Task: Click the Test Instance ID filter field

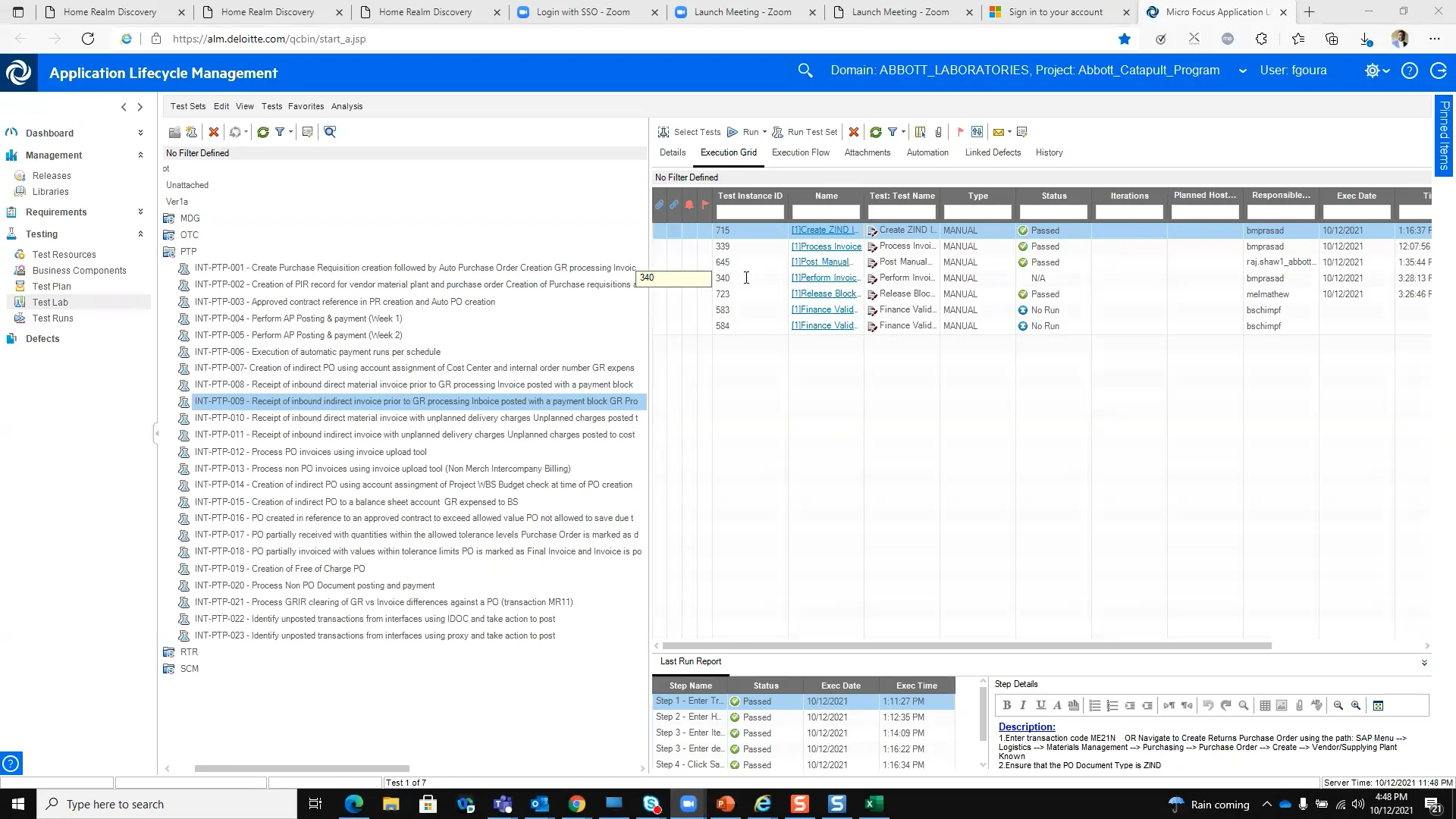Action: (749, 212)
